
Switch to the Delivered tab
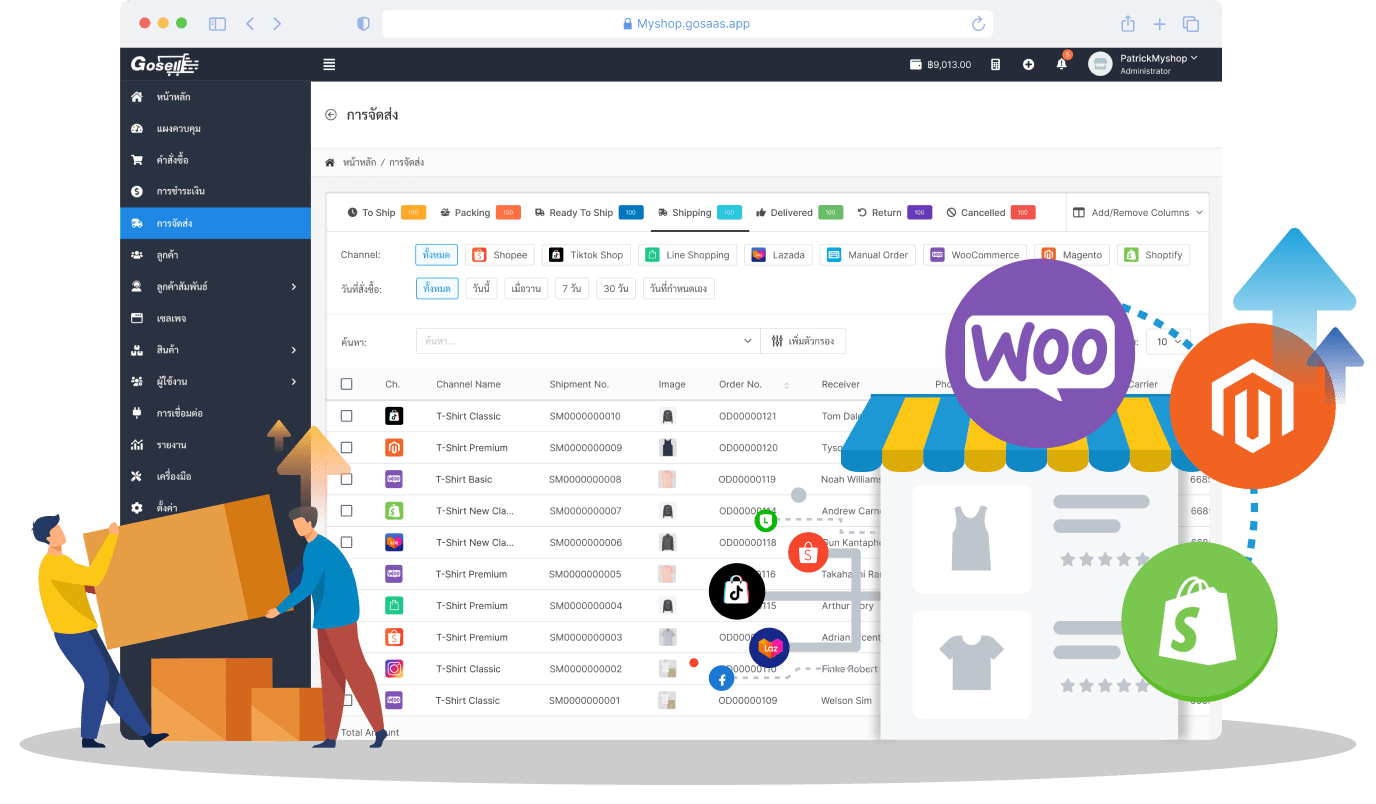coord(799,213)
